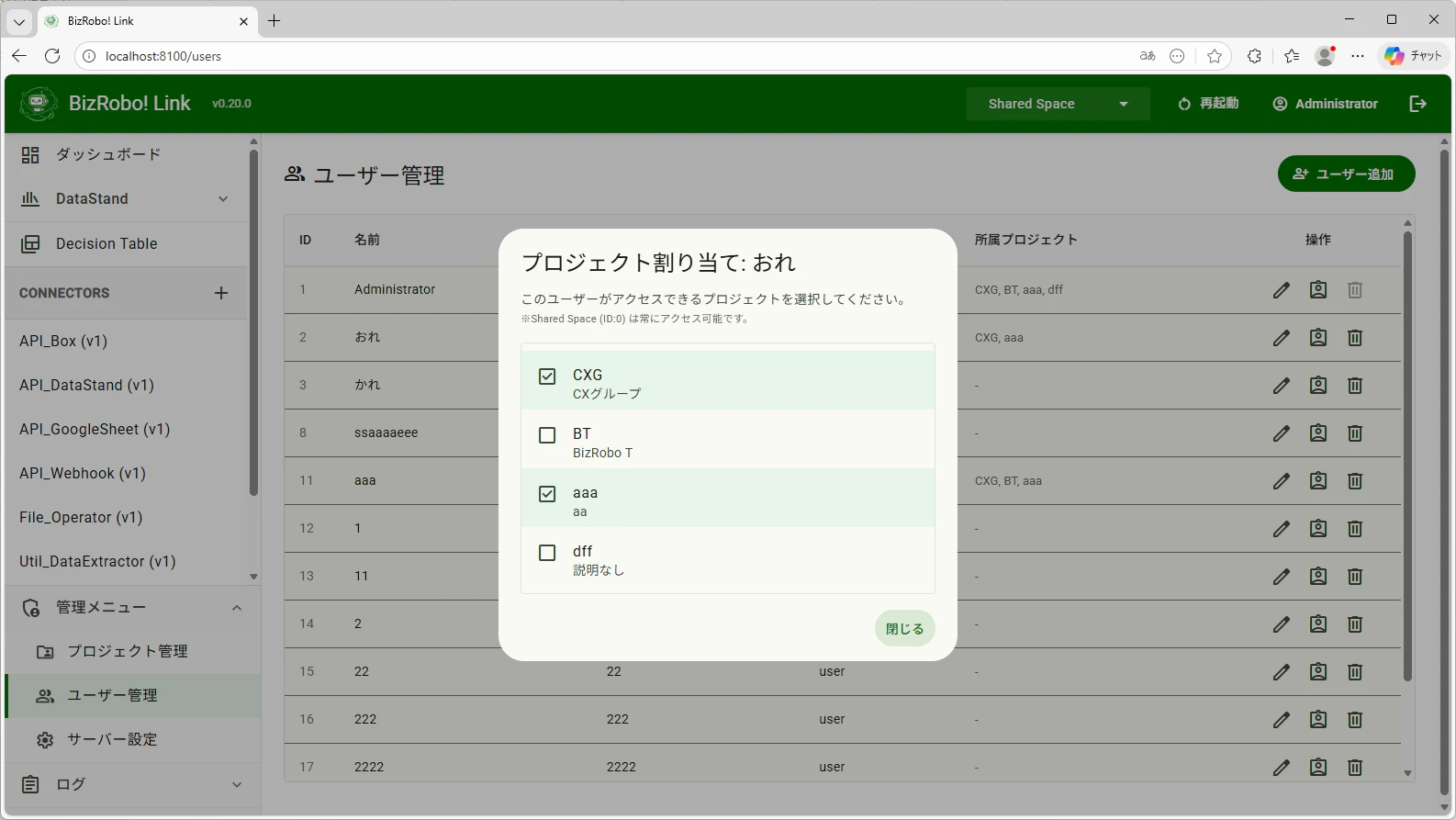This screenshot has width=1456, height=820.
Task: Open Decision Table in sidebar
Action: click(x=126, y=243)
